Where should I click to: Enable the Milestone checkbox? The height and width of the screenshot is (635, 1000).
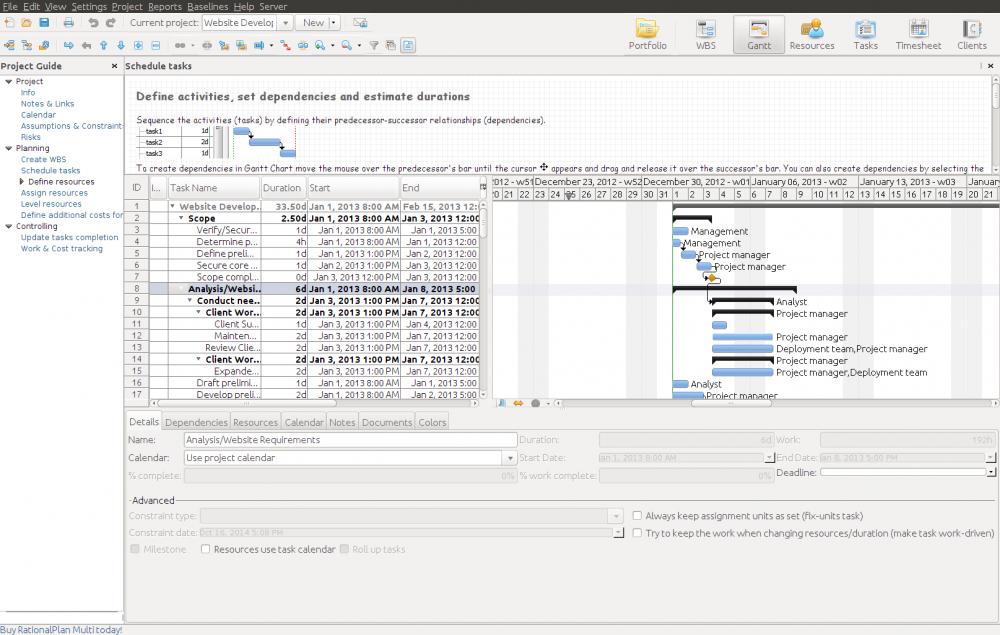pyautogui.click(x=137, y=549)
